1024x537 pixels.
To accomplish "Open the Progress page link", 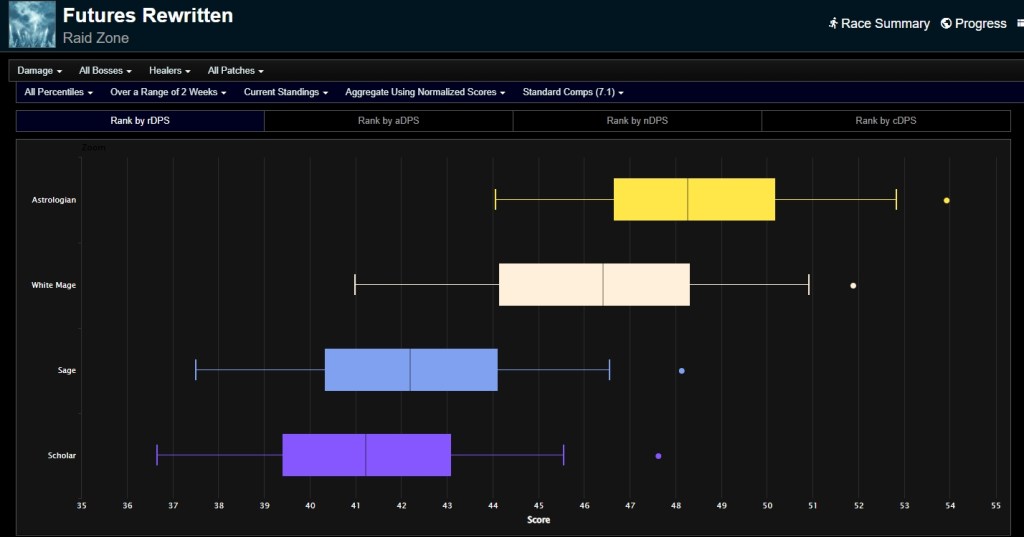I will pos(980,23).
